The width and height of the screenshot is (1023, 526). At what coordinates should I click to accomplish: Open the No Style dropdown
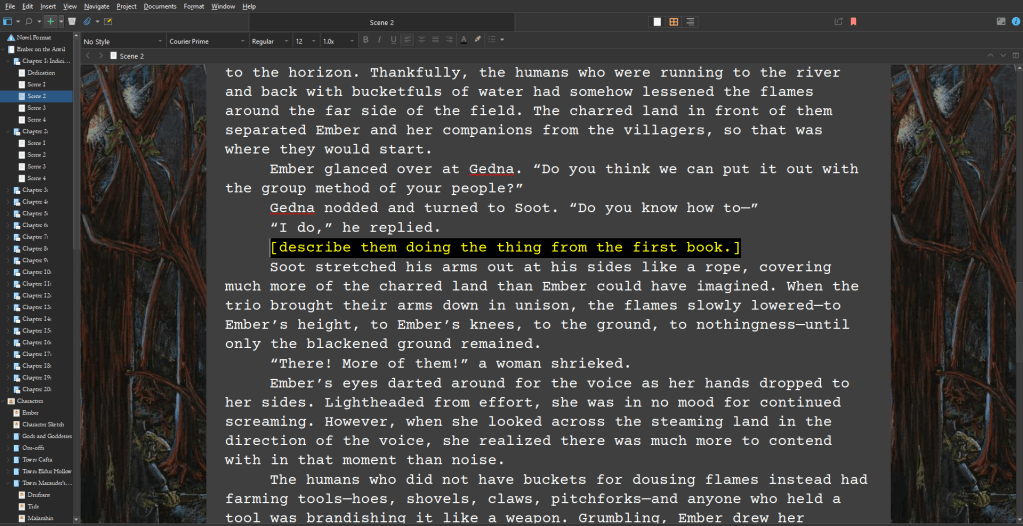pos(122,41)
